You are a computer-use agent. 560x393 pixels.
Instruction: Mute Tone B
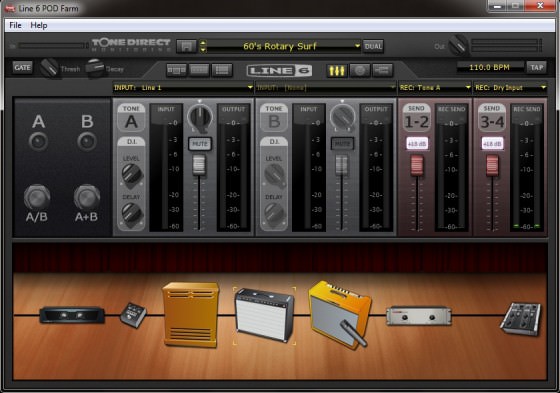tap(342, 144)
